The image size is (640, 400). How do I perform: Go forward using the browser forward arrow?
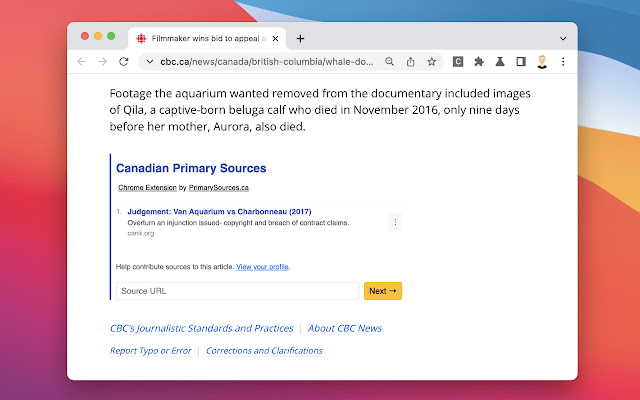102,62
